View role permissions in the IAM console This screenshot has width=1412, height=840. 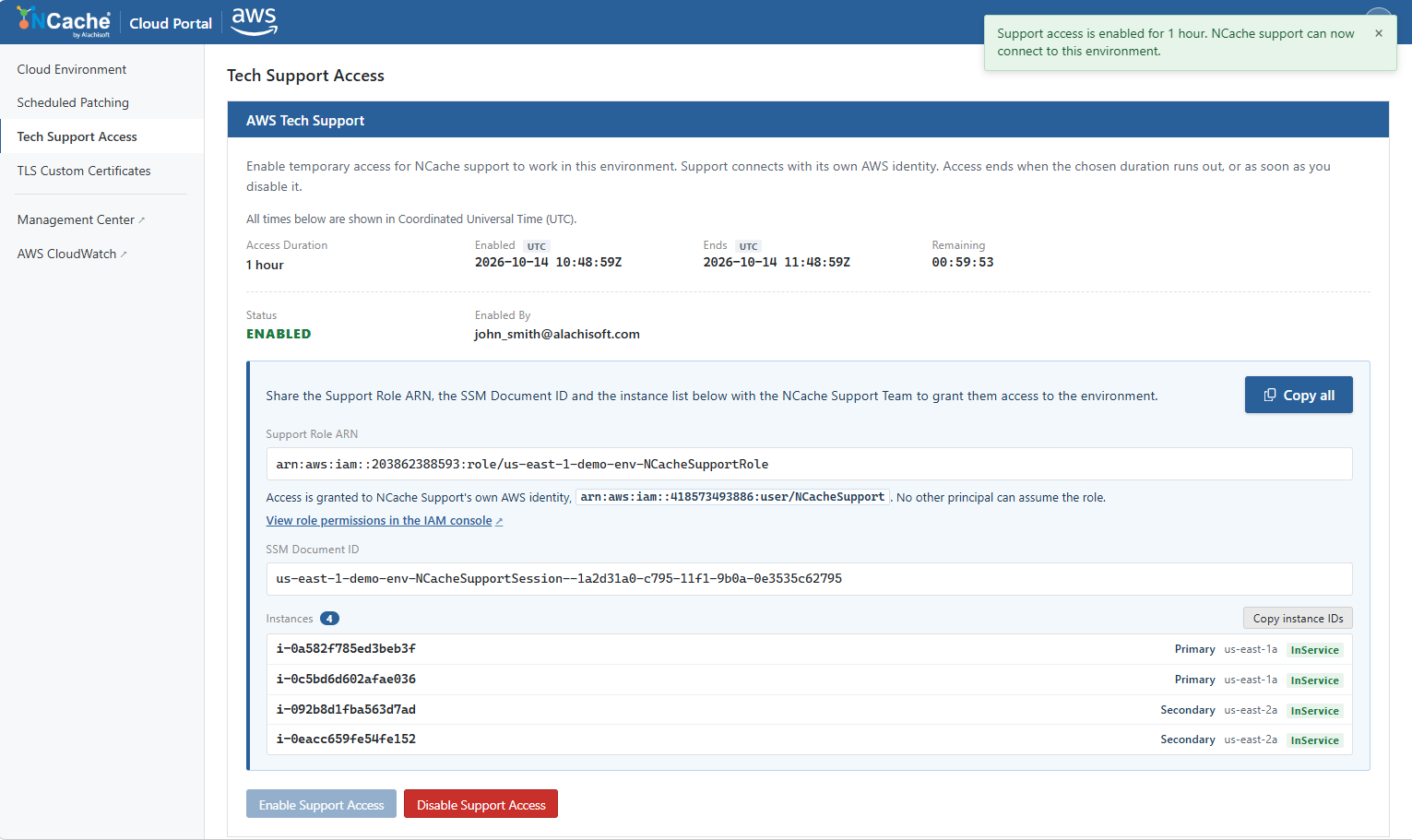385,521
